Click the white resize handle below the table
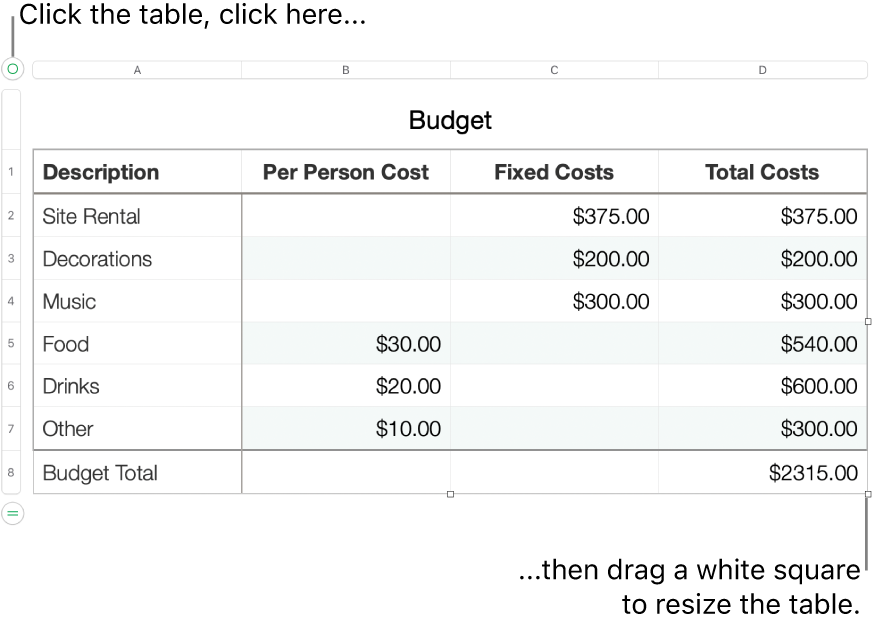875x622 pixels. point(451,492)
